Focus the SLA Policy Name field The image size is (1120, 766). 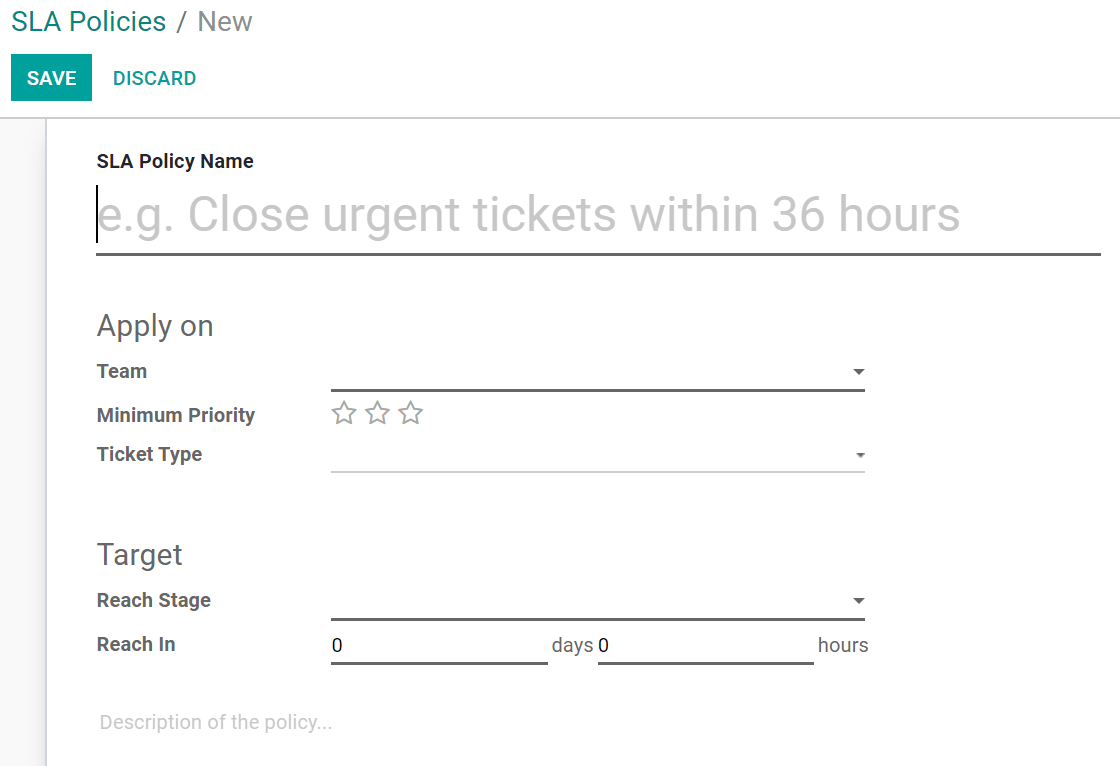click(597, 215)
